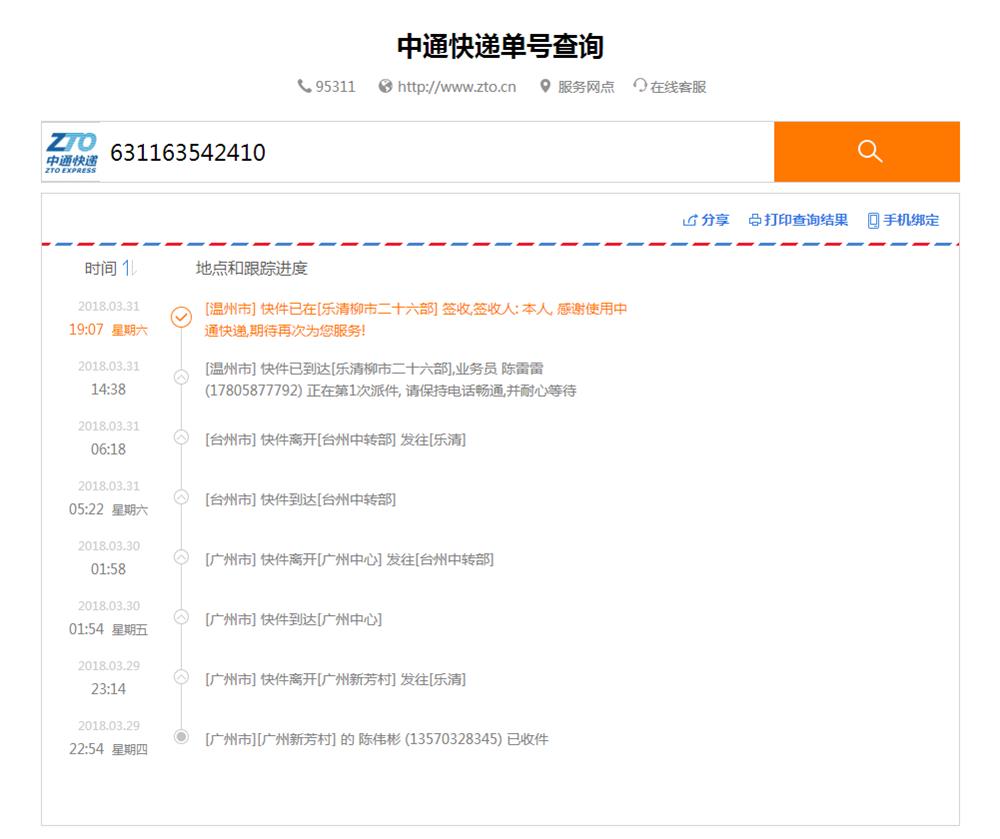Click the 手机绑定 phone binding link
Viewport: 1000px width, 839px height.
911,220
